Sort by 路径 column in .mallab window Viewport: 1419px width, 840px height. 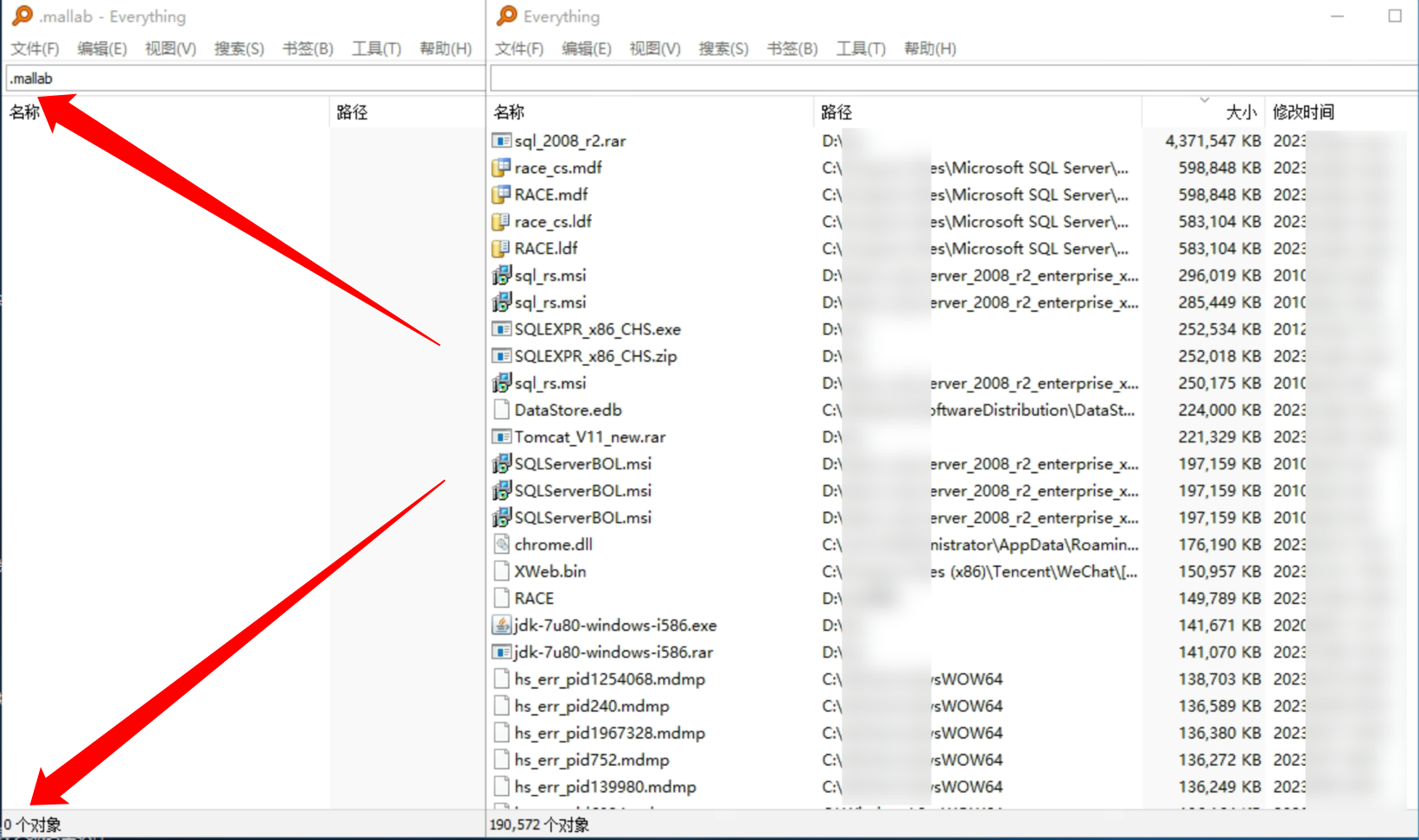pos(407,111)
